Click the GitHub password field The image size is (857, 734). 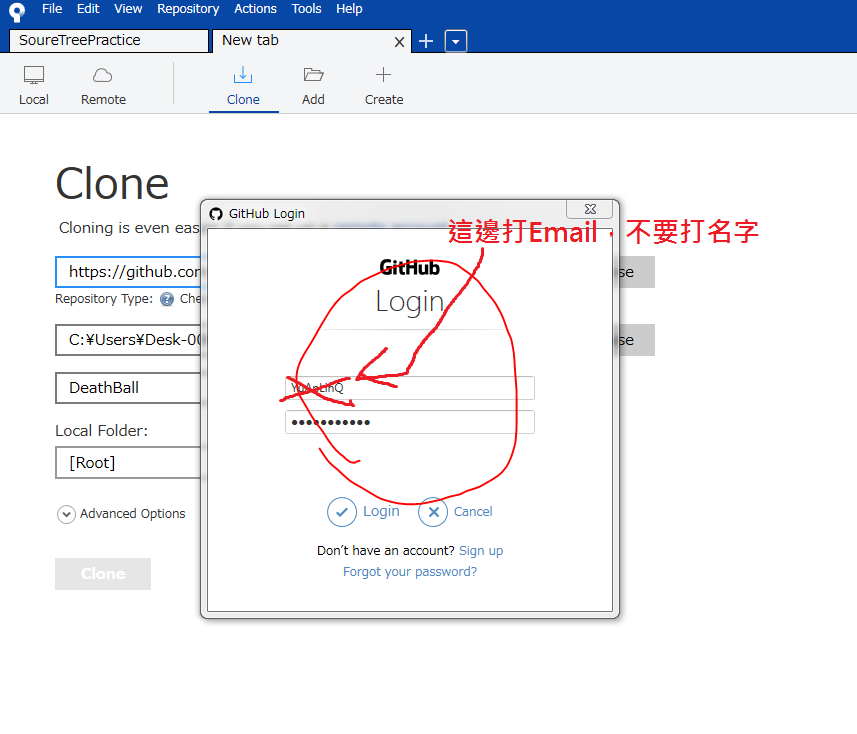pos(410,422)
